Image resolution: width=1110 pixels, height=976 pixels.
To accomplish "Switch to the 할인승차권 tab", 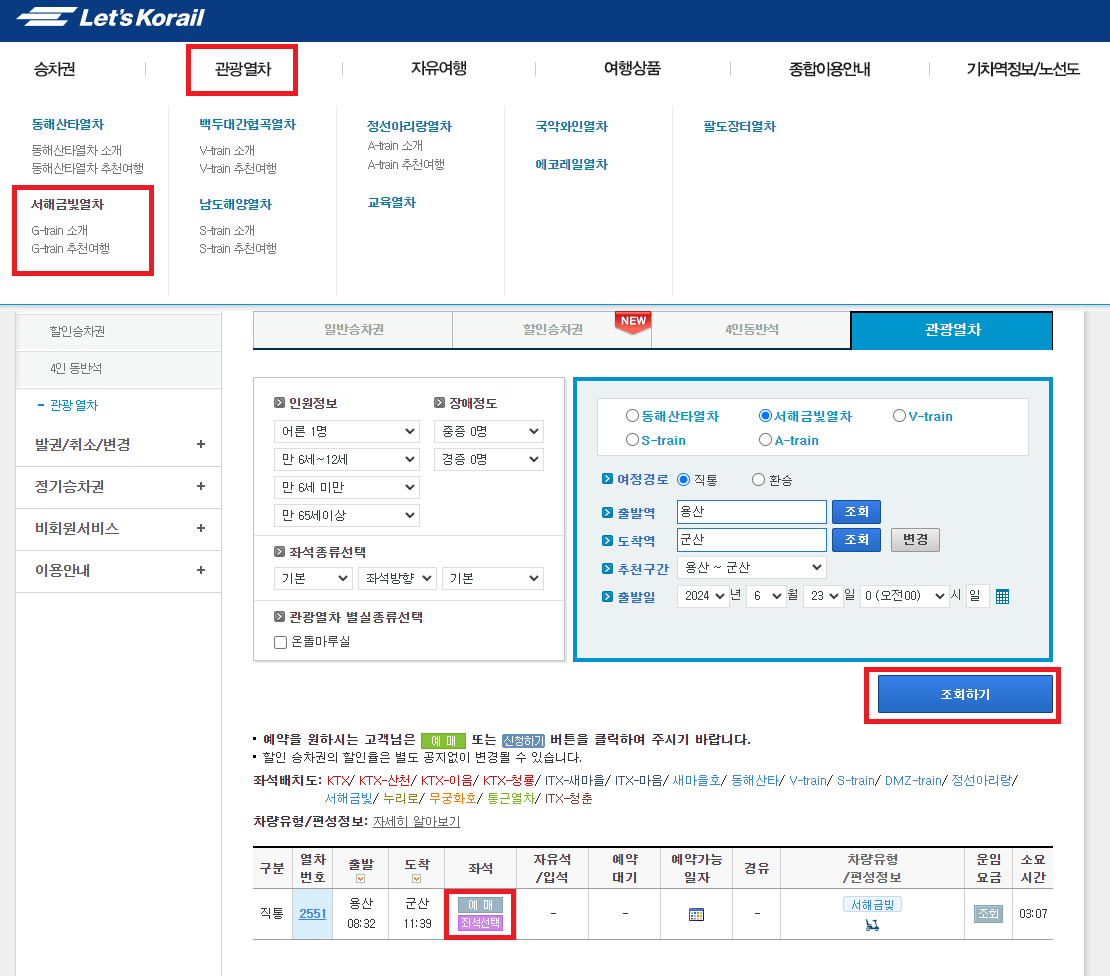I will 552,330.
